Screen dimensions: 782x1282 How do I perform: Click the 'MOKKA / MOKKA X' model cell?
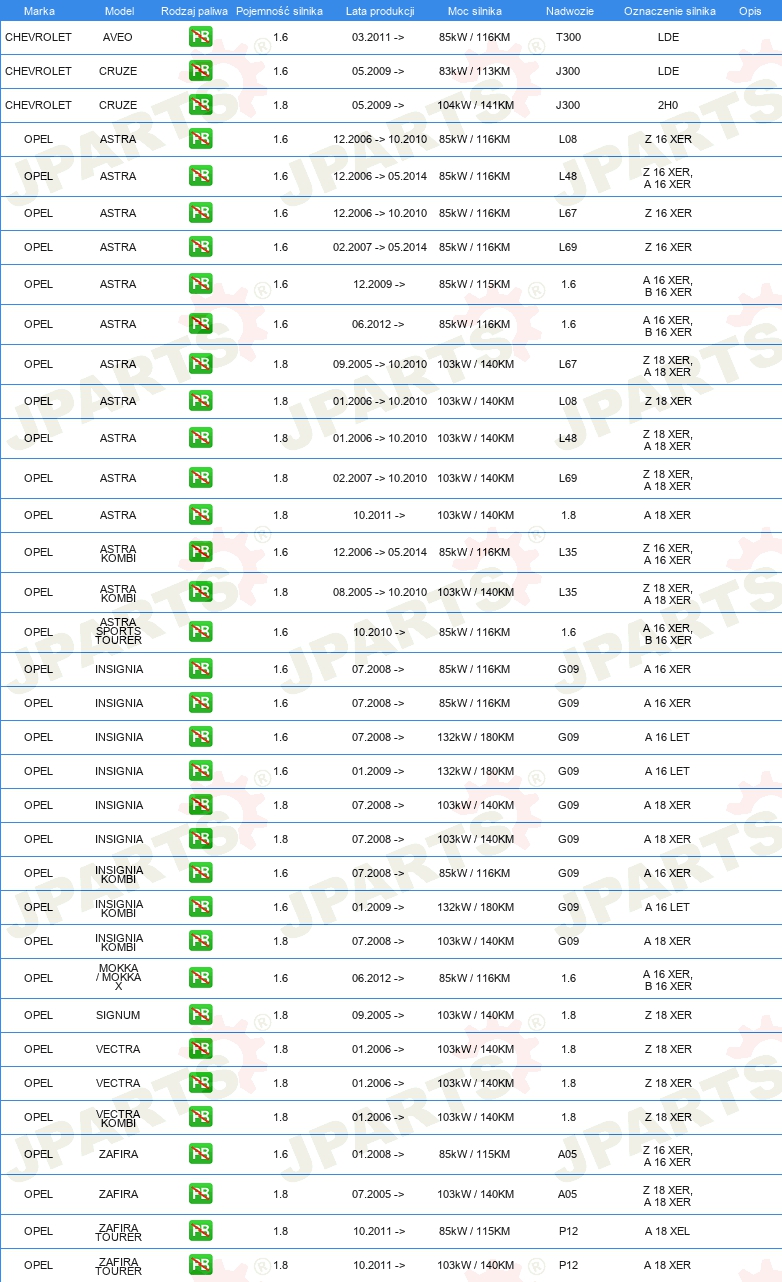(x=118, y=978)
